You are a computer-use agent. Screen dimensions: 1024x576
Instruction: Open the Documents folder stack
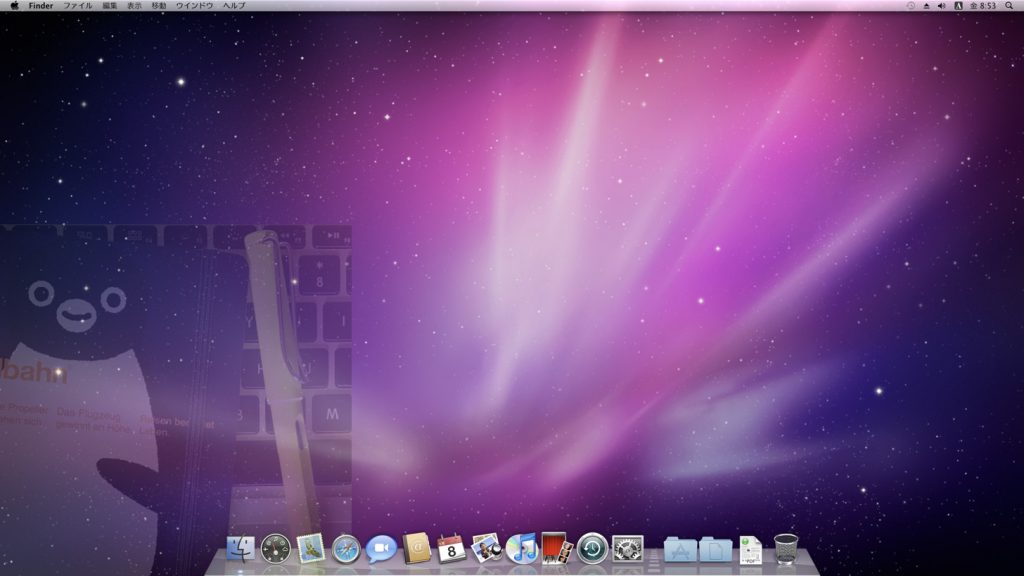[x=716, y=549]
